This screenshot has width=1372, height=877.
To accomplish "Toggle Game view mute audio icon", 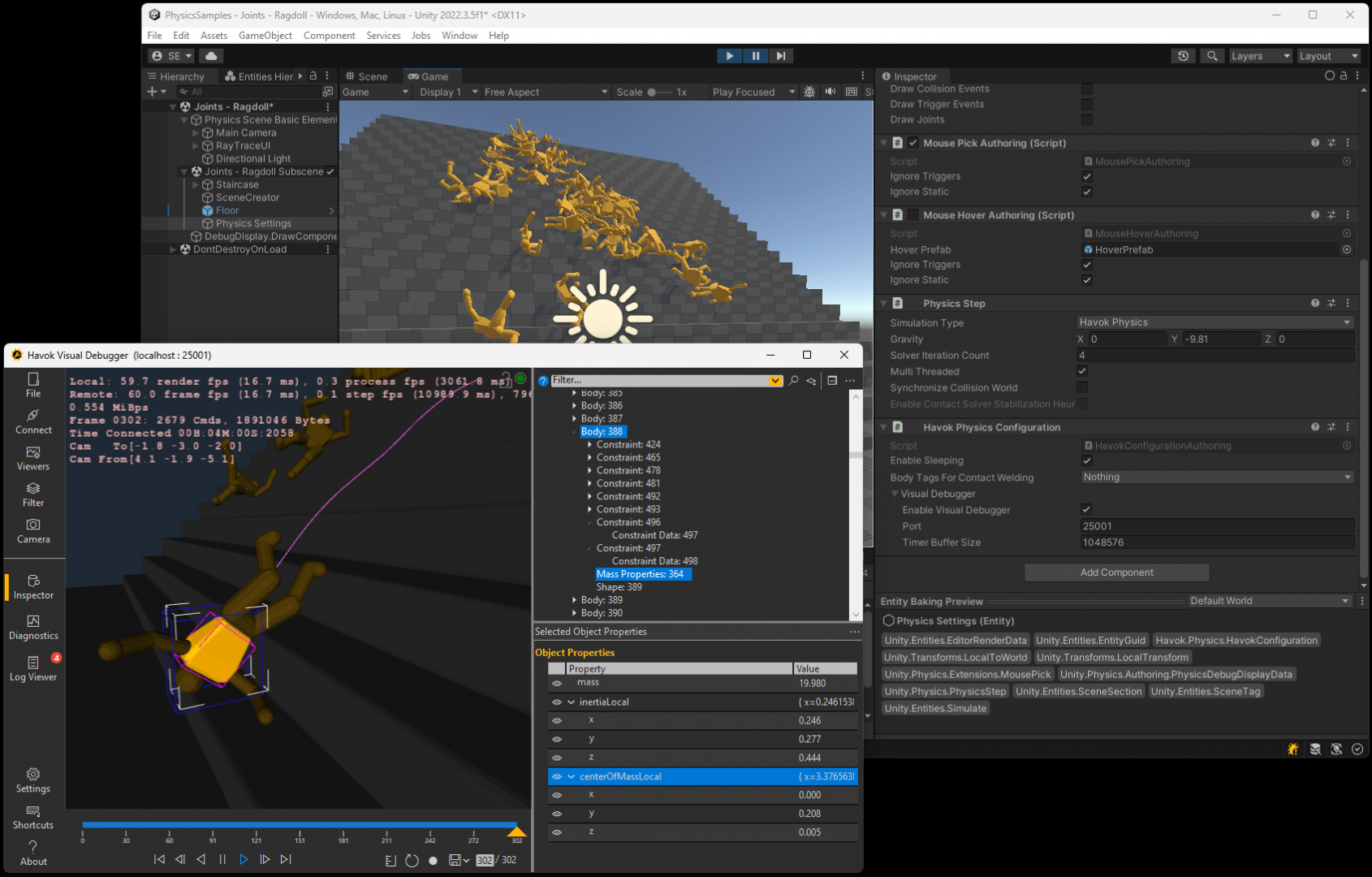I will click(x=830, y=92).
